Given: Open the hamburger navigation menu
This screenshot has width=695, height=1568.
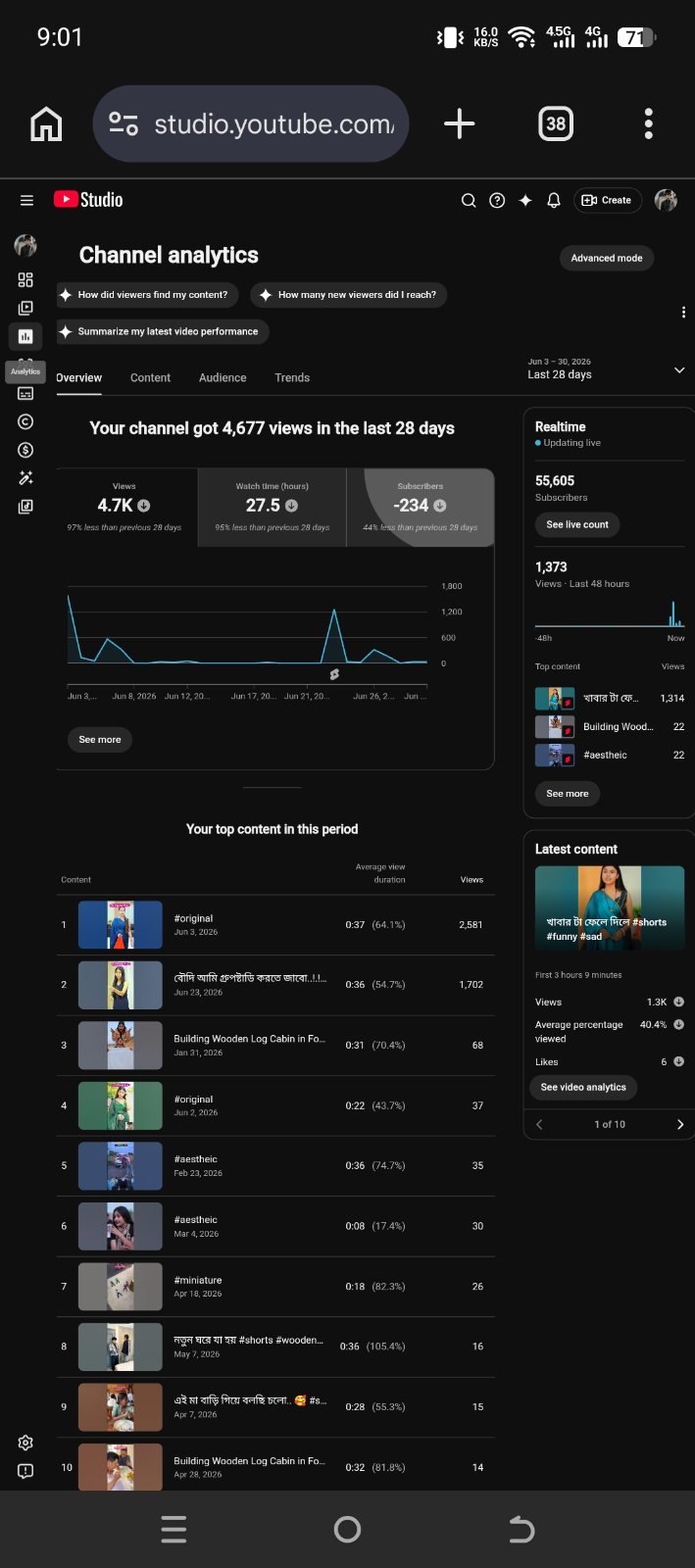Looking at the screenshot, I should [x=26, y=200].
